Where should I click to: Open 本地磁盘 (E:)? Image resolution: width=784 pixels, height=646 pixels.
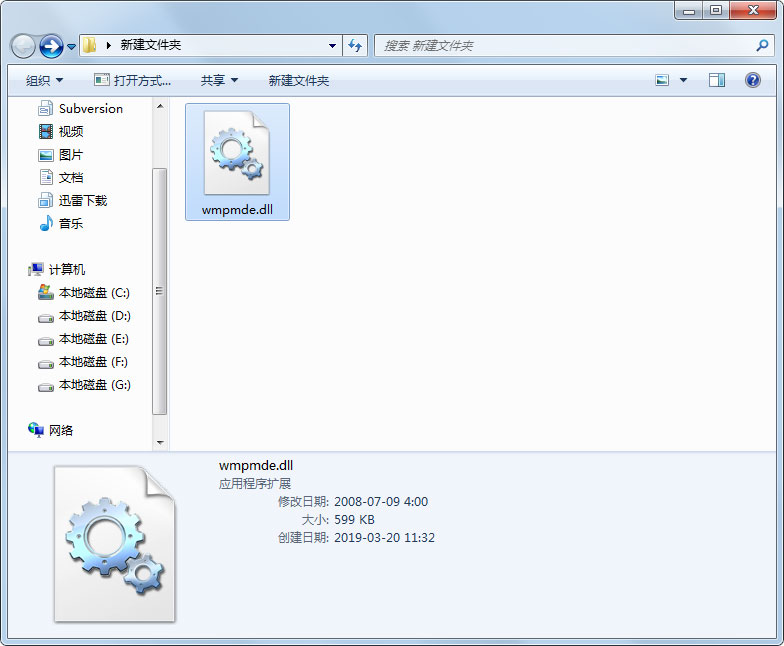(94, 338)
